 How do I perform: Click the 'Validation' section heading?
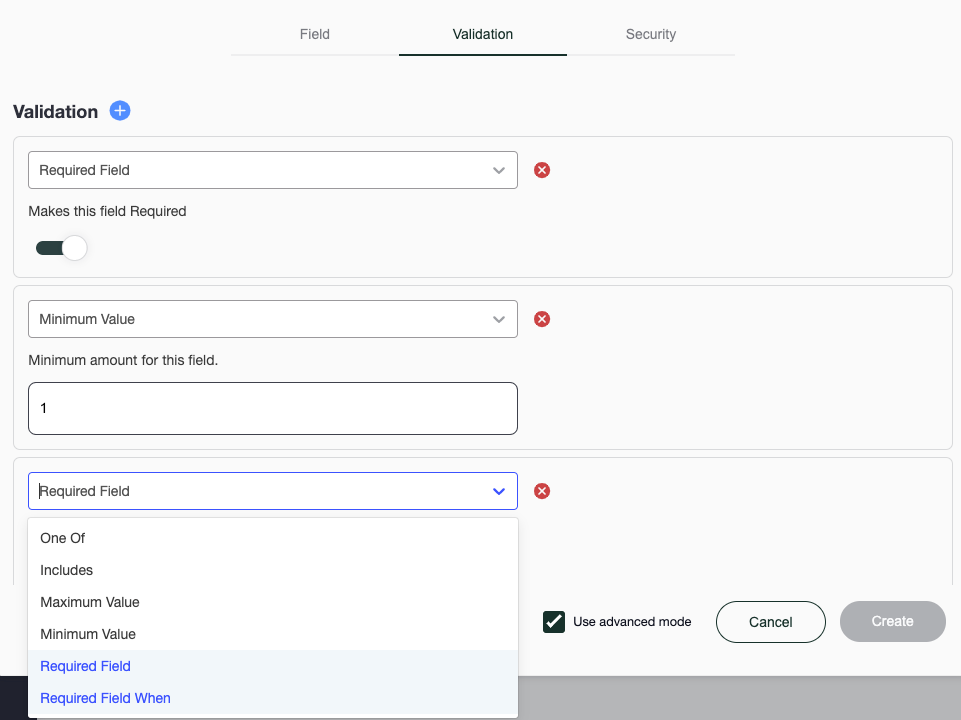(x=55, y=112)
